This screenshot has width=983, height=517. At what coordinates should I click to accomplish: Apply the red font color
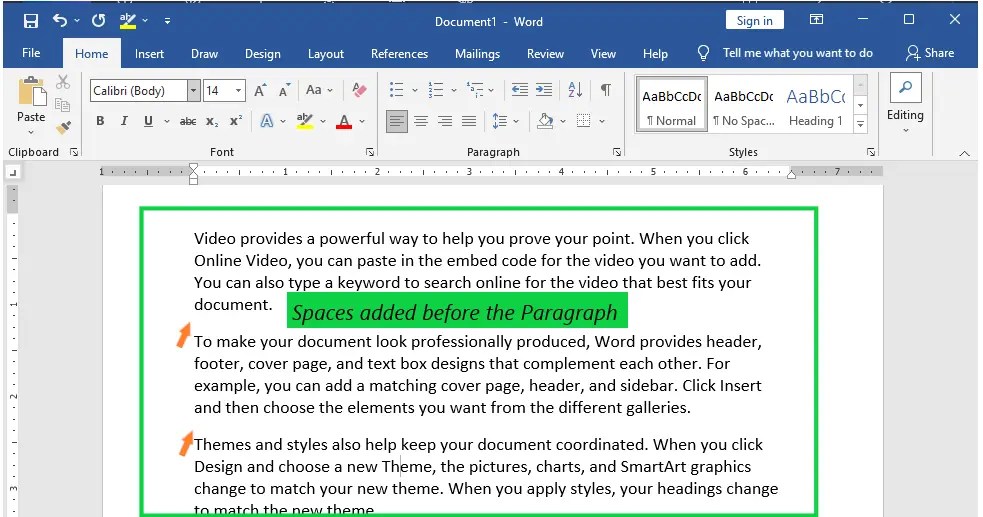tap(344, 121)
